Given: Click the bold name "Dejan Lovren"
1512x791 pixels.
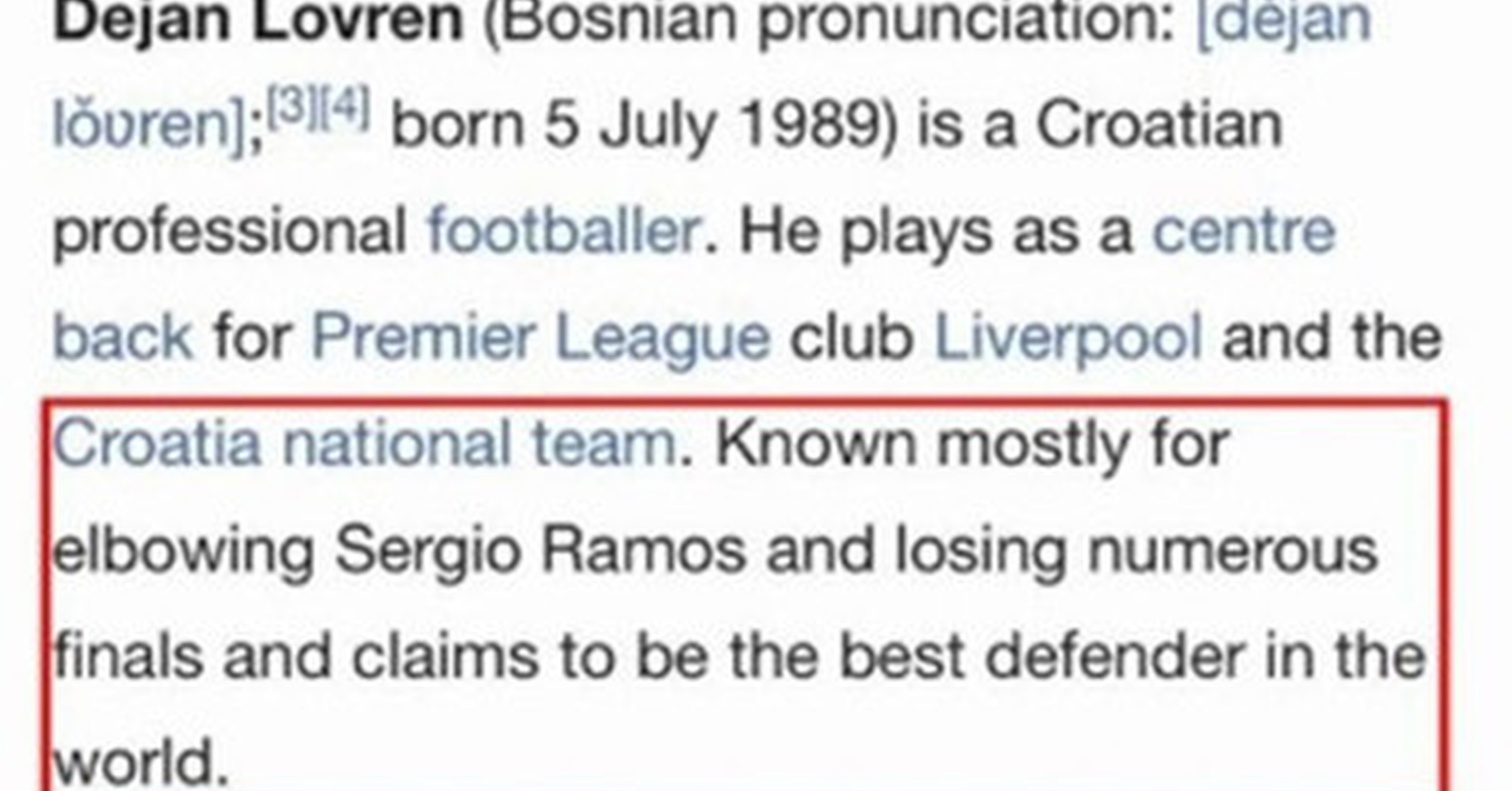Looking at the screenshot, I should [257, 21].
